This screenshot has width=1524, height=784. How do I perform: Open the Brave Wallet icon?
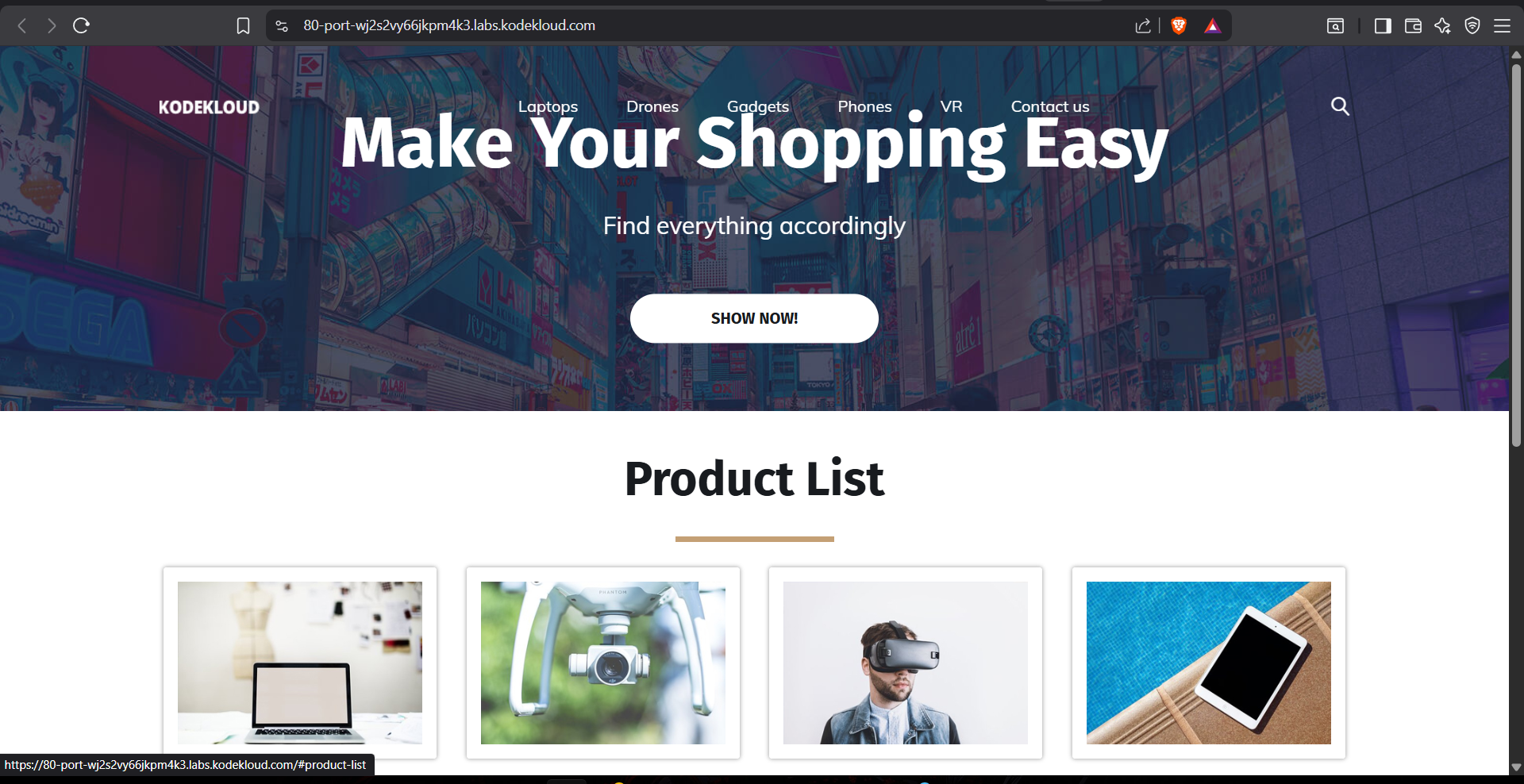[x=1413, y=26]
